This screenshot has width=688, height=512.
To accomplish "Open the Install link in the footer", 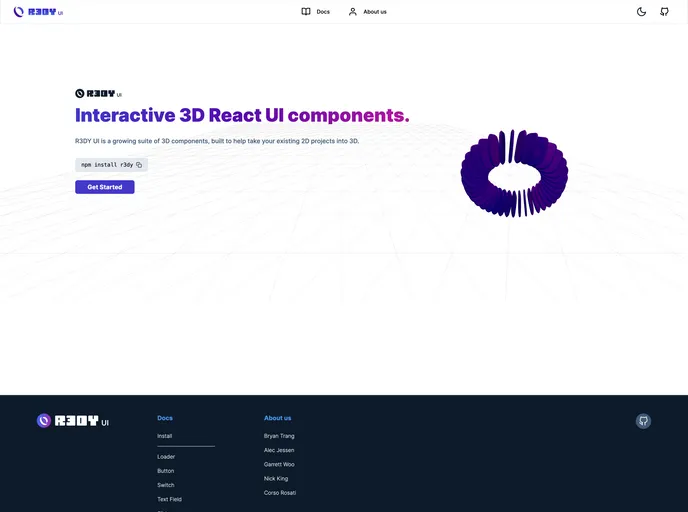I will (165, 436).
